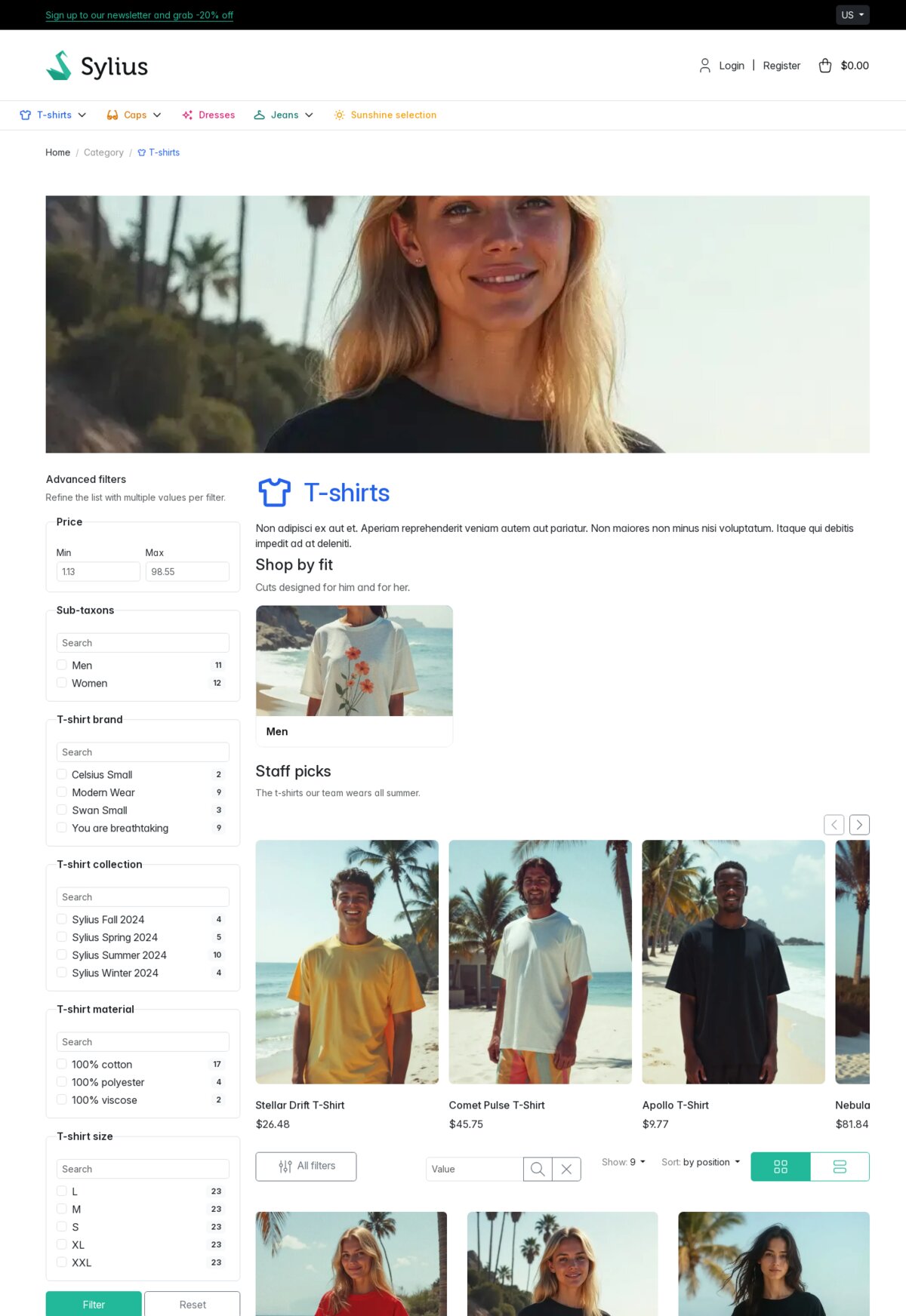This screenshot has width=906, height=1316.
Task: Check the Swan Small brand checkbox
Action: pos(62,810)
